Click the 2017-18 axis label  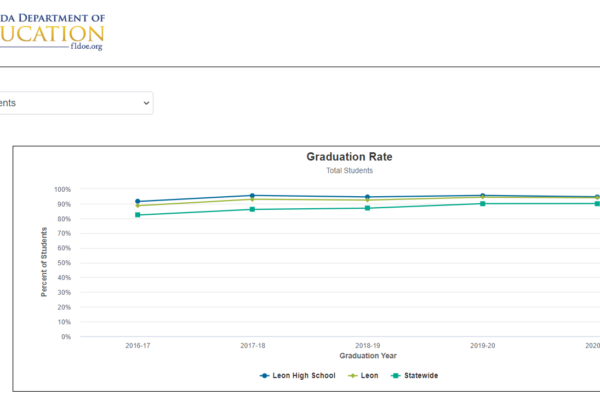click(253, 346)
